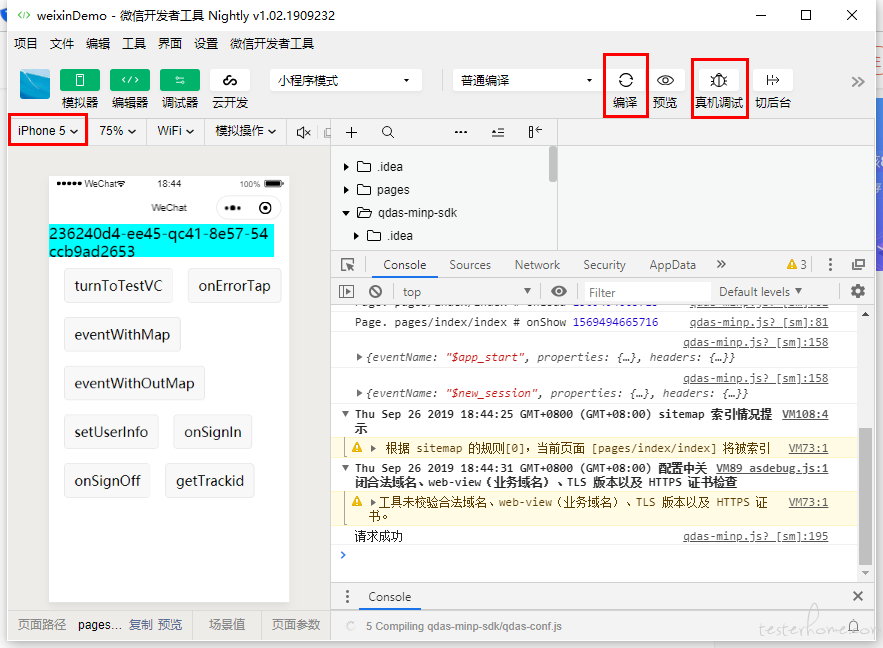This screenshot has width=883, height=648.
Task: Toggle the editor panel button
Action: pyautogui.click(x=130, y=80)
